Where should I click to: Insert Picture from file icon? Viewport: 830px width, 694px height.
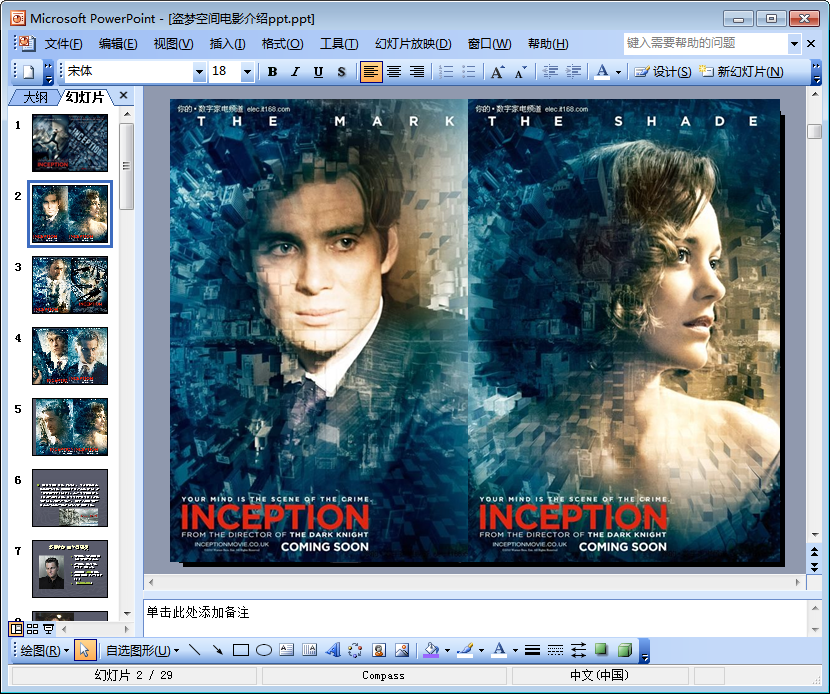coord(402,650)
